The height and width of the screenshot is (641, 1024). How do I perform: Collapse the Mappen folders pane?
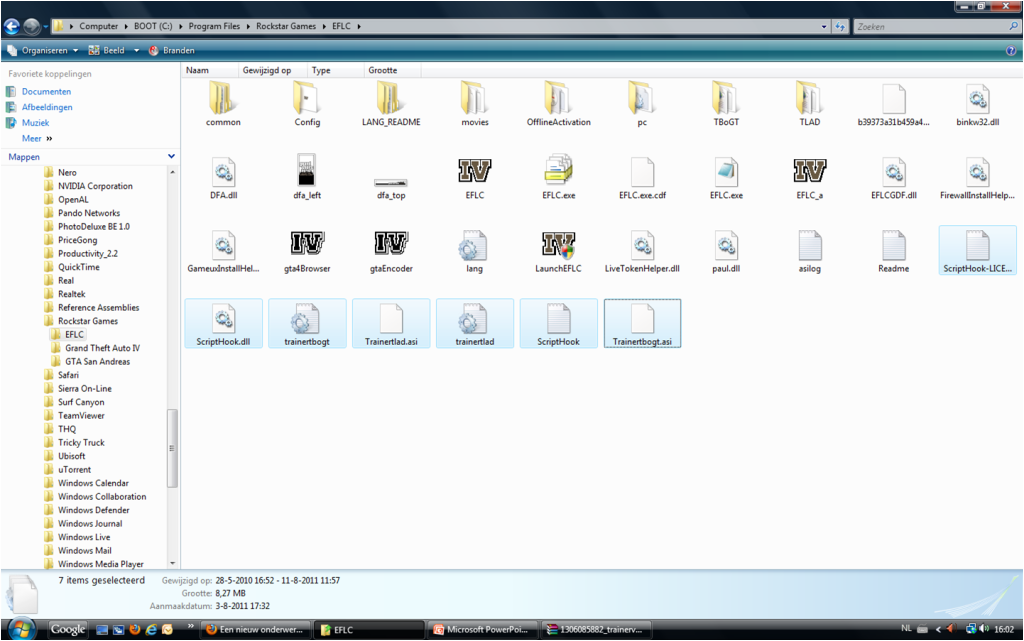(x=171, y=157)
